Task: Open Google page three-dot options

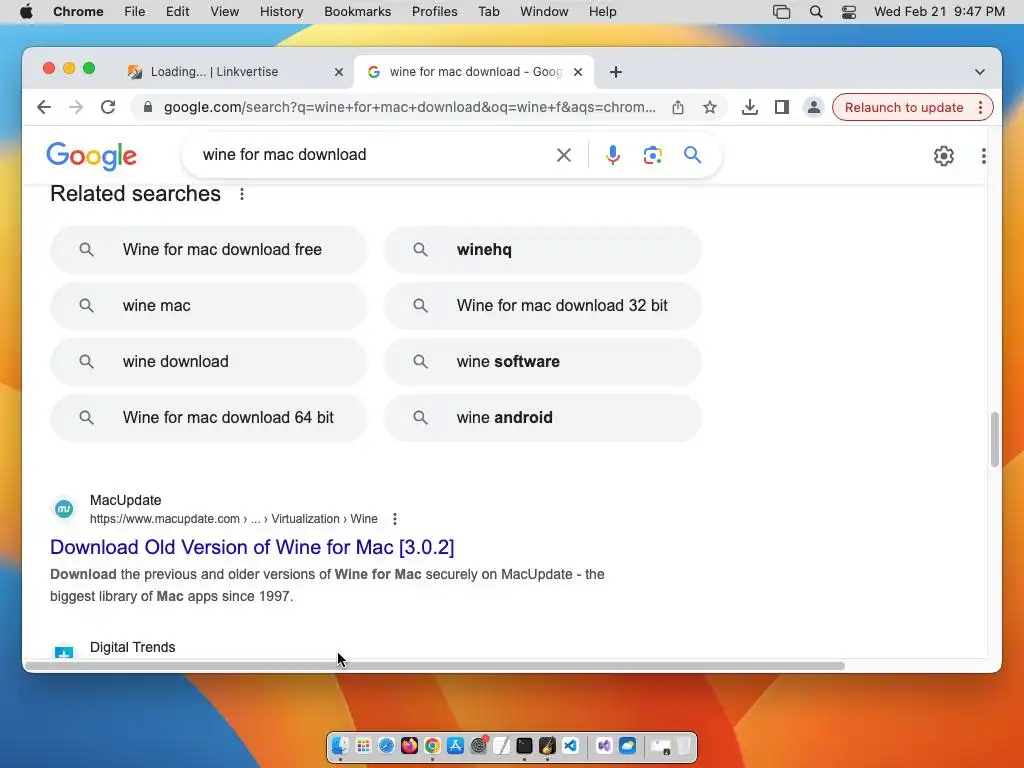Action: coord(984,155)
